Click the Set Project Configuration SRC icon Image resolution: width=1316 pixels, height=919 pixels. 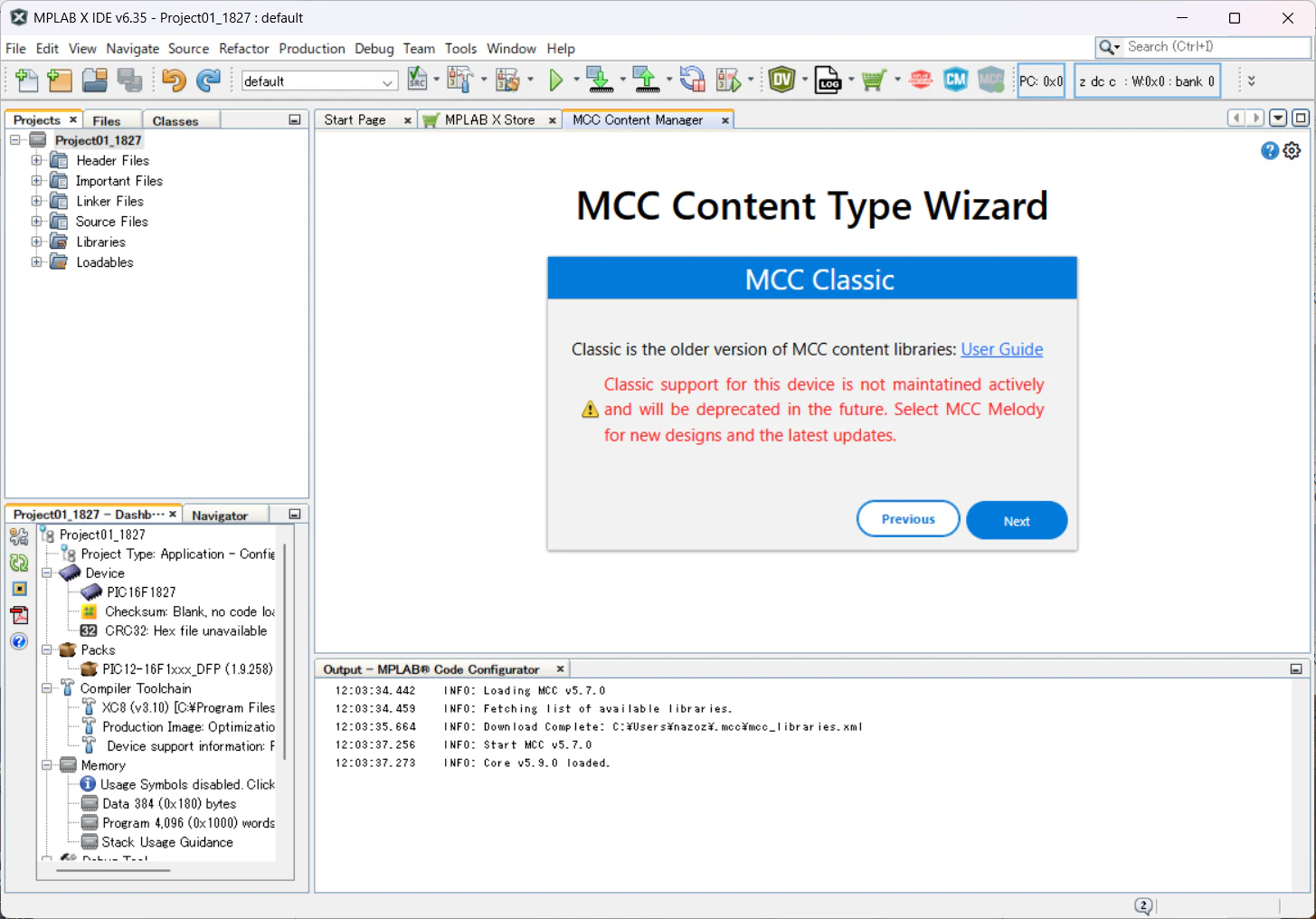(417, 80)
